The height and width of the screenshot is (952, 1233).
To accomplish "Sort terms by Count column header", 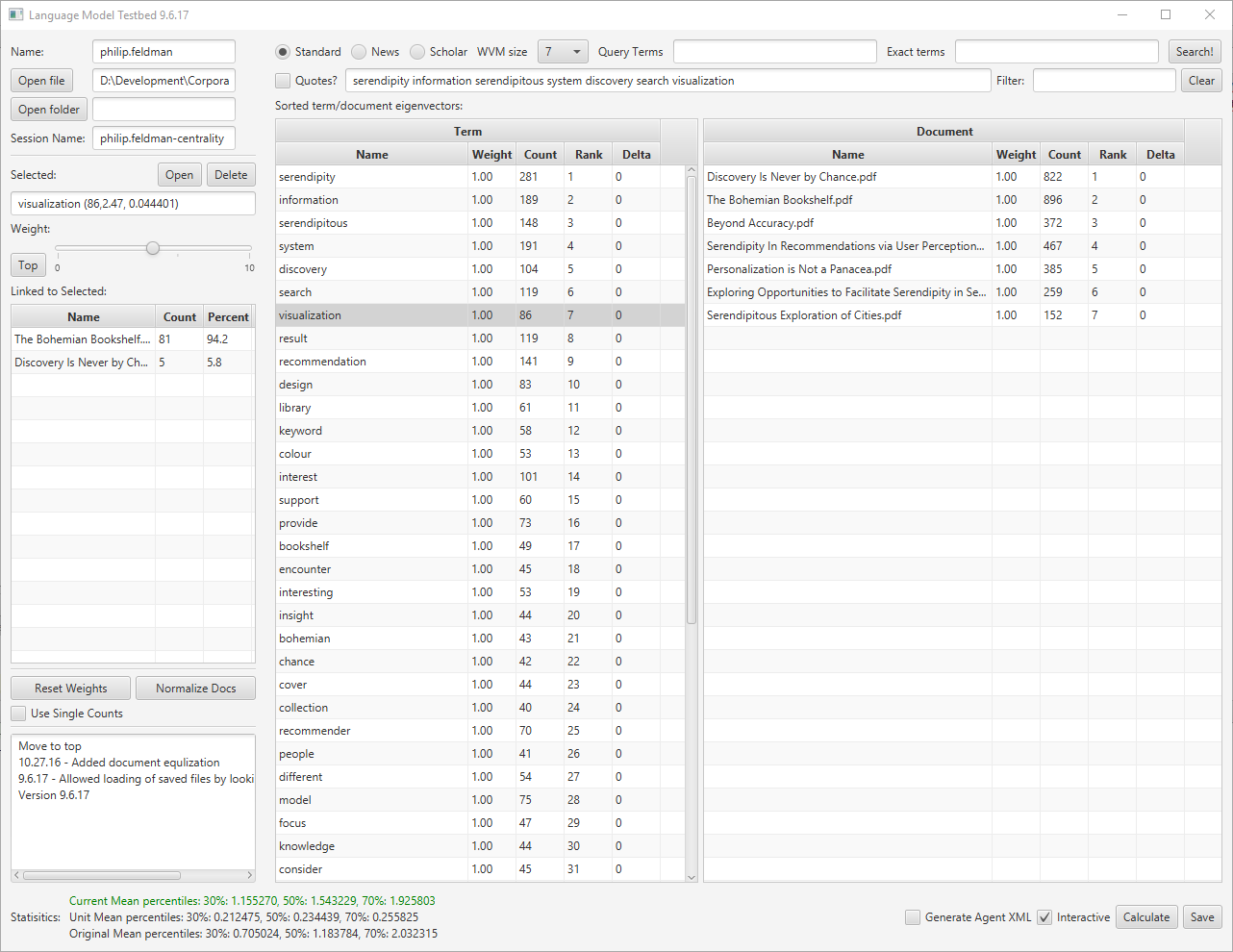I will click(x=540, y=155).
